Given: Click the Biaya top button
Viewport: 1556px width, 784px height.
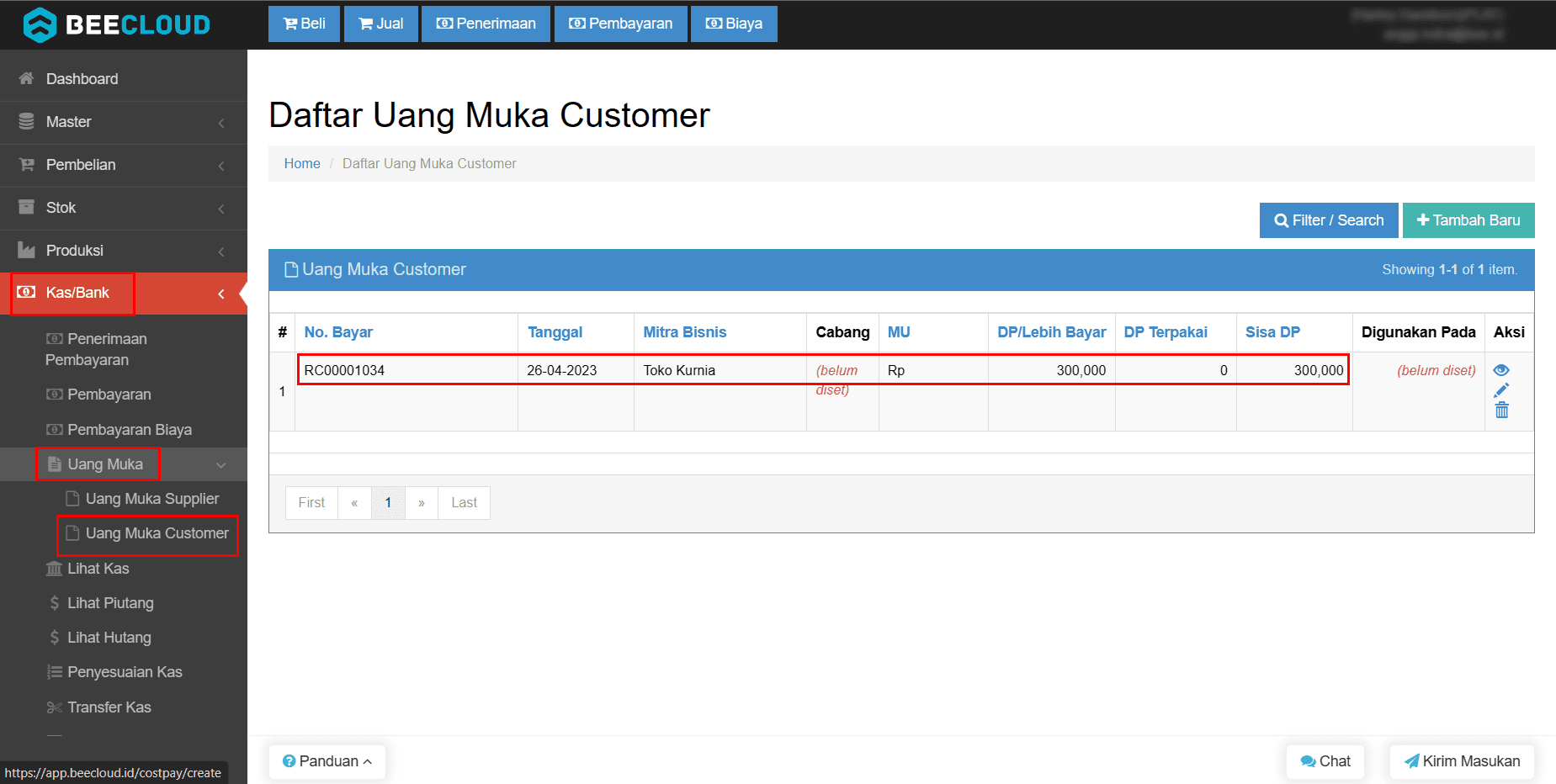Looking at the screenshot, I should [x=734, y=24].
